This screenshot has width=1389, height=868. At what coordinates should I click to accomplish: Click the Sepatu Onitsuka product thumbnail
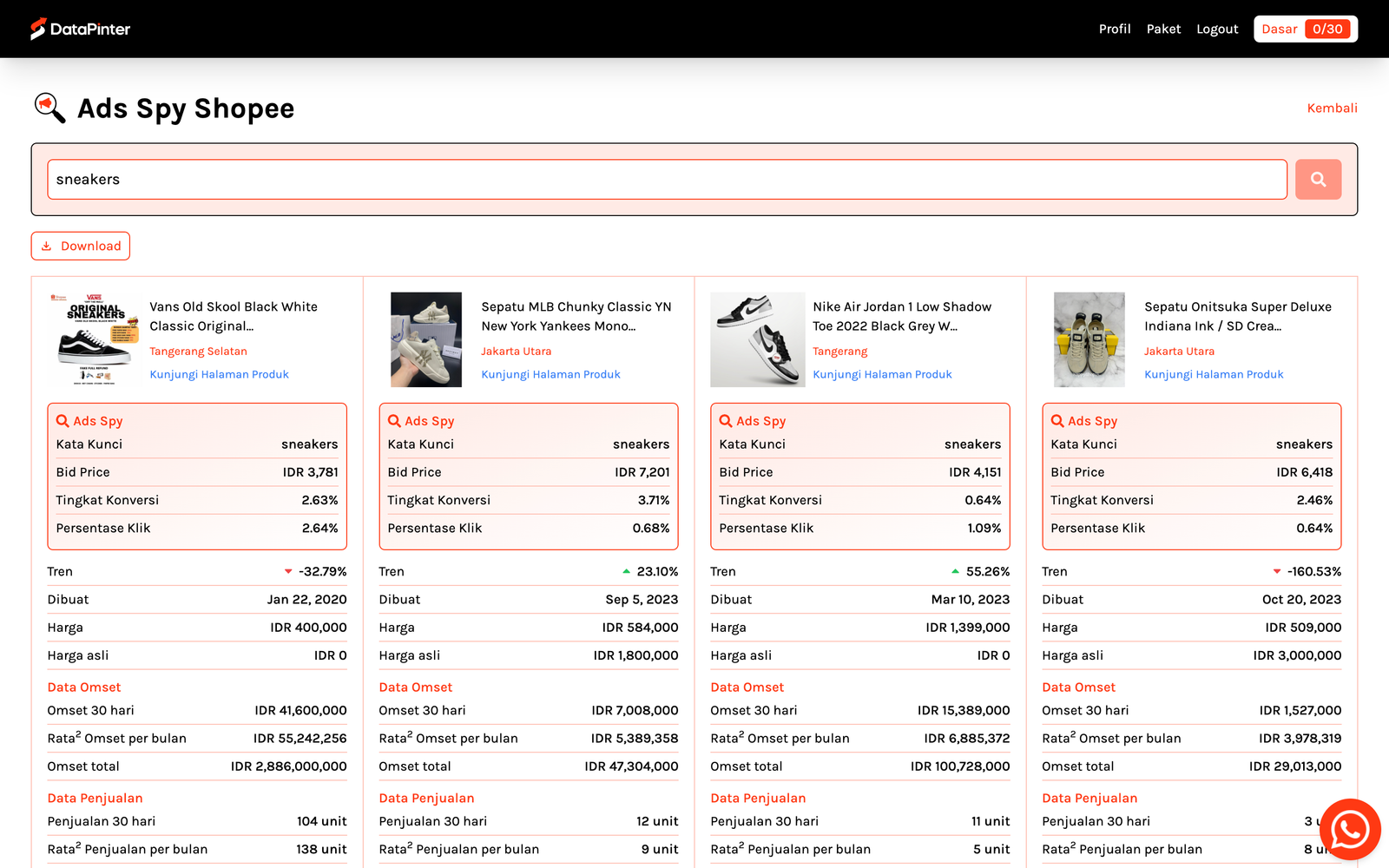[x=1089, y=339]
